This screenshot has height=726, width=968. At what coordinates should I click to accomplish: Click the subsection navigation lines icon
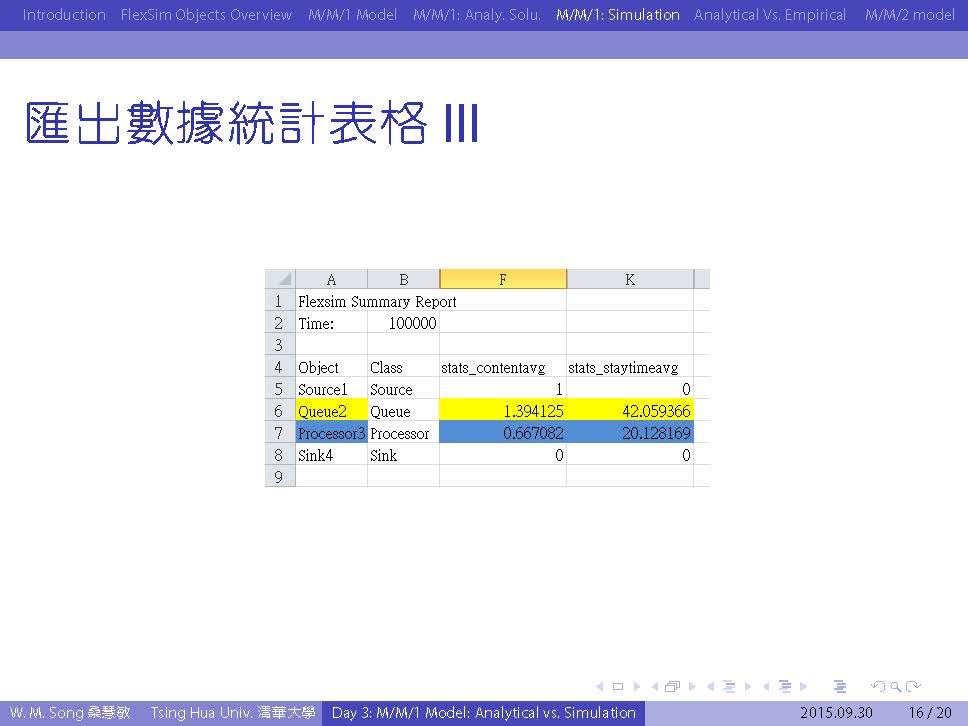729,687
